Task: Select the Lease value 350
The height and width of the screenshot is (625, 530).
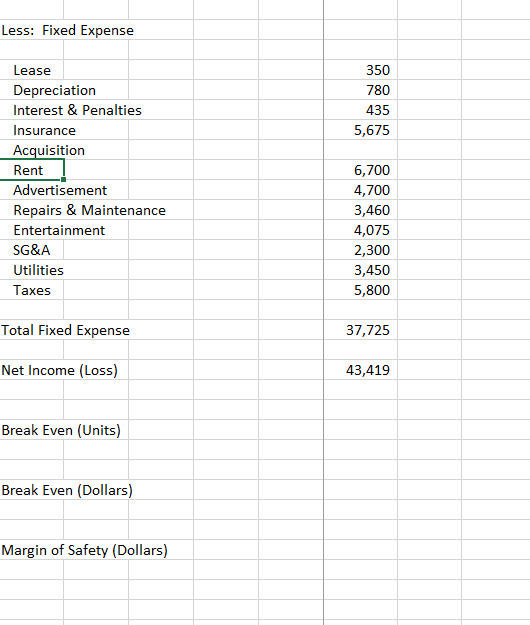Action: pos(378,70)
